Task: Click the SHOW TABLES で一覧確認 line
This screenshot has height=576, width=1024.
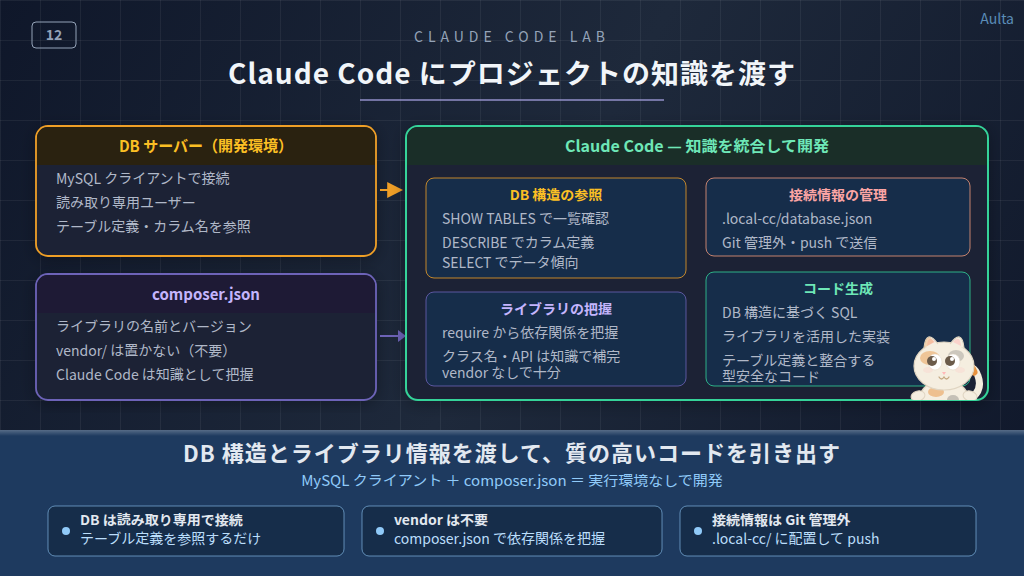Action: coord(525,218)
